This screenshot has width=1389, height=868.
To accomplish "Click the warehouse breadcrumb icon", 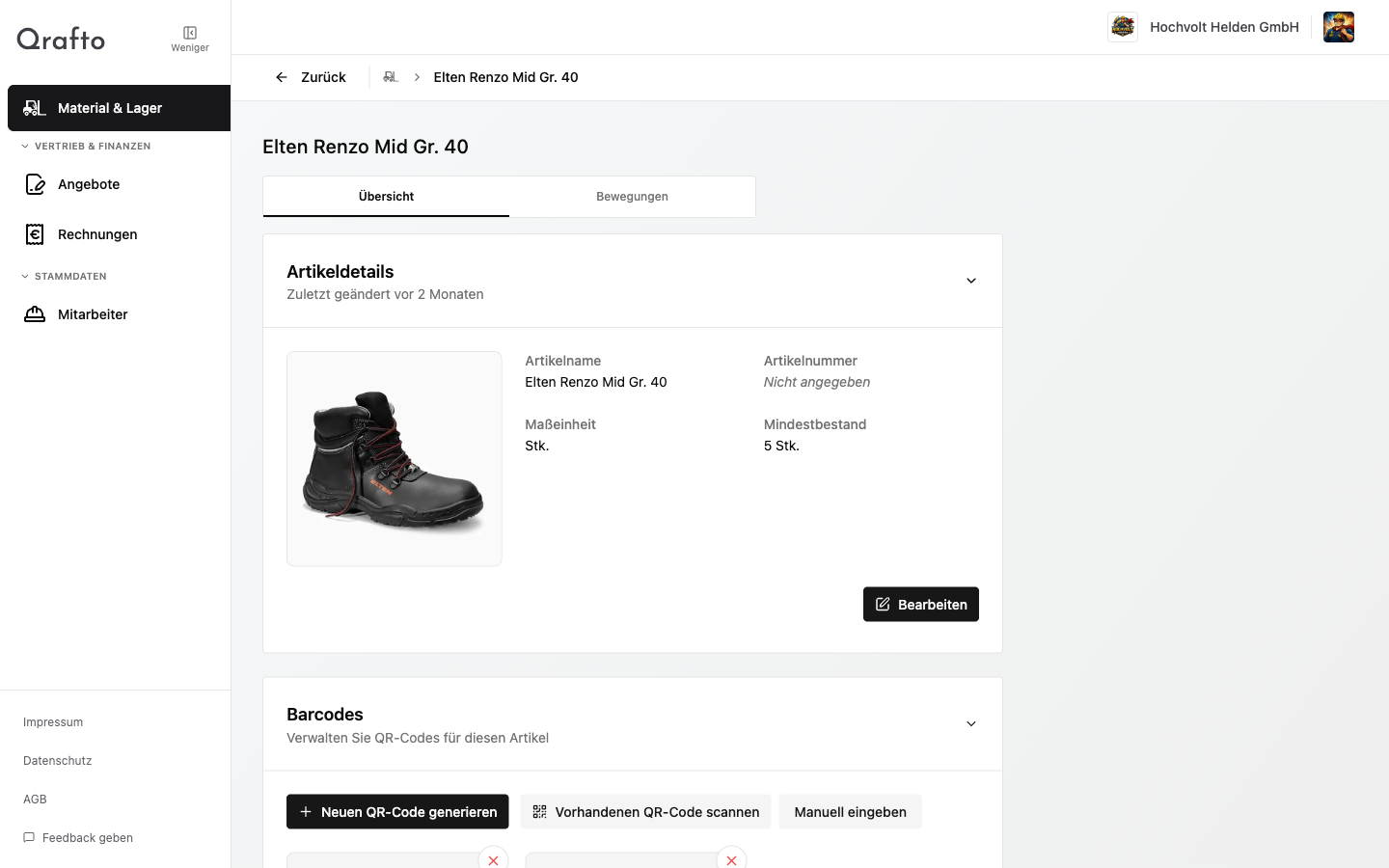I will [391, 77].
